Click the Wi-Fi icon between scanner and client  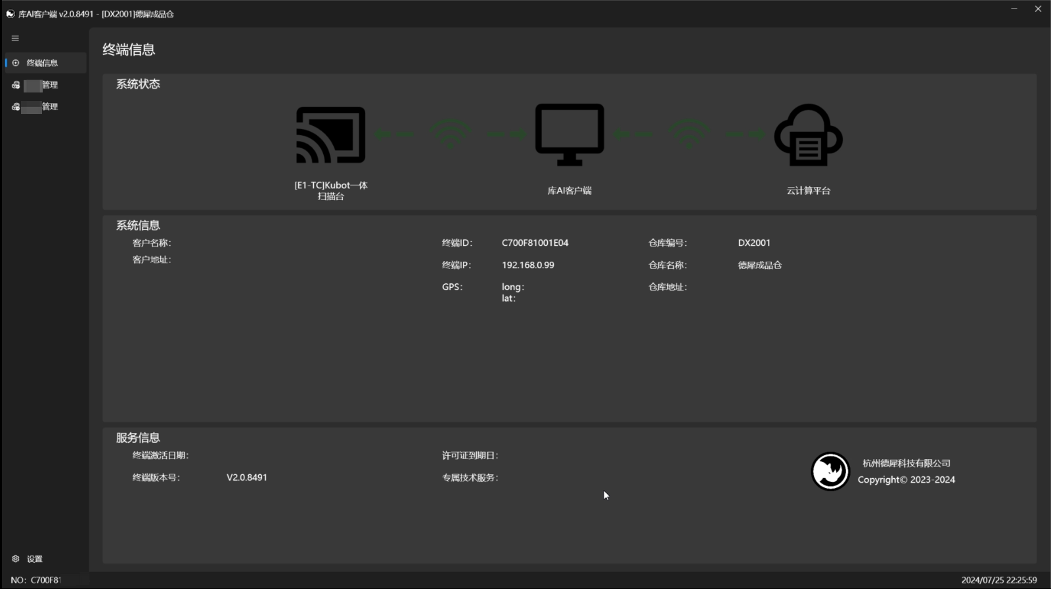(x=451, y=134)
